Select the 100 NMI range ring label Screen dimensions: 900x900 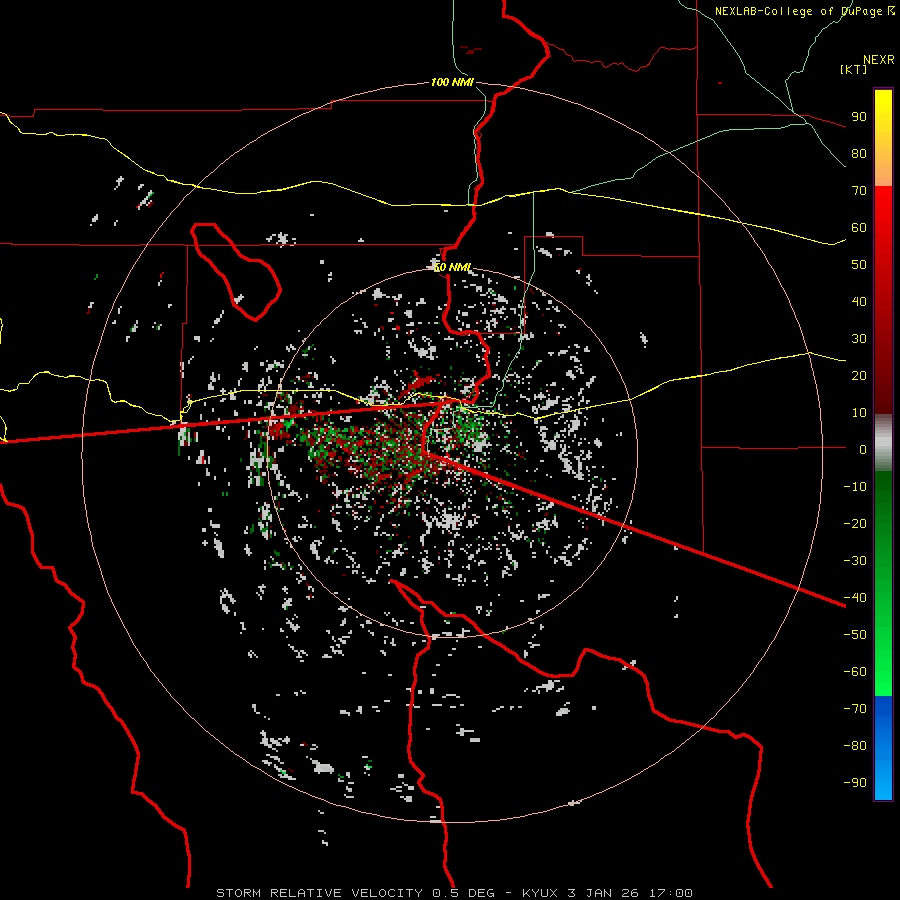tap(452, 82)
